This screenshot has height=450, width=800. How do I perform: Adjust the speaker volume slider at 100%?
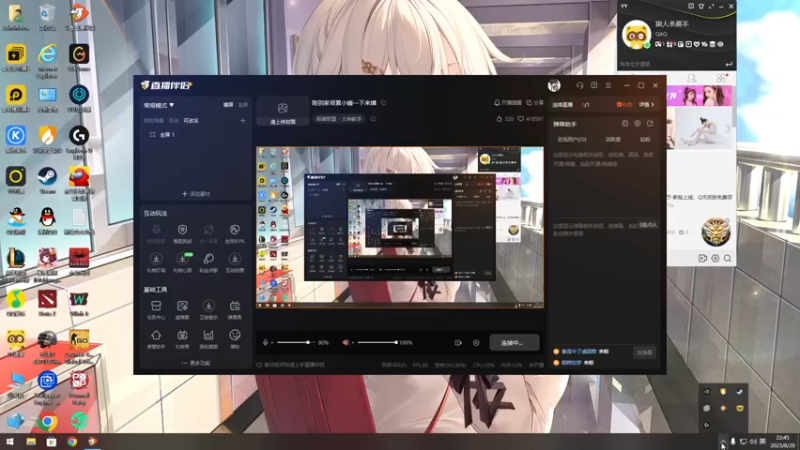378,343
